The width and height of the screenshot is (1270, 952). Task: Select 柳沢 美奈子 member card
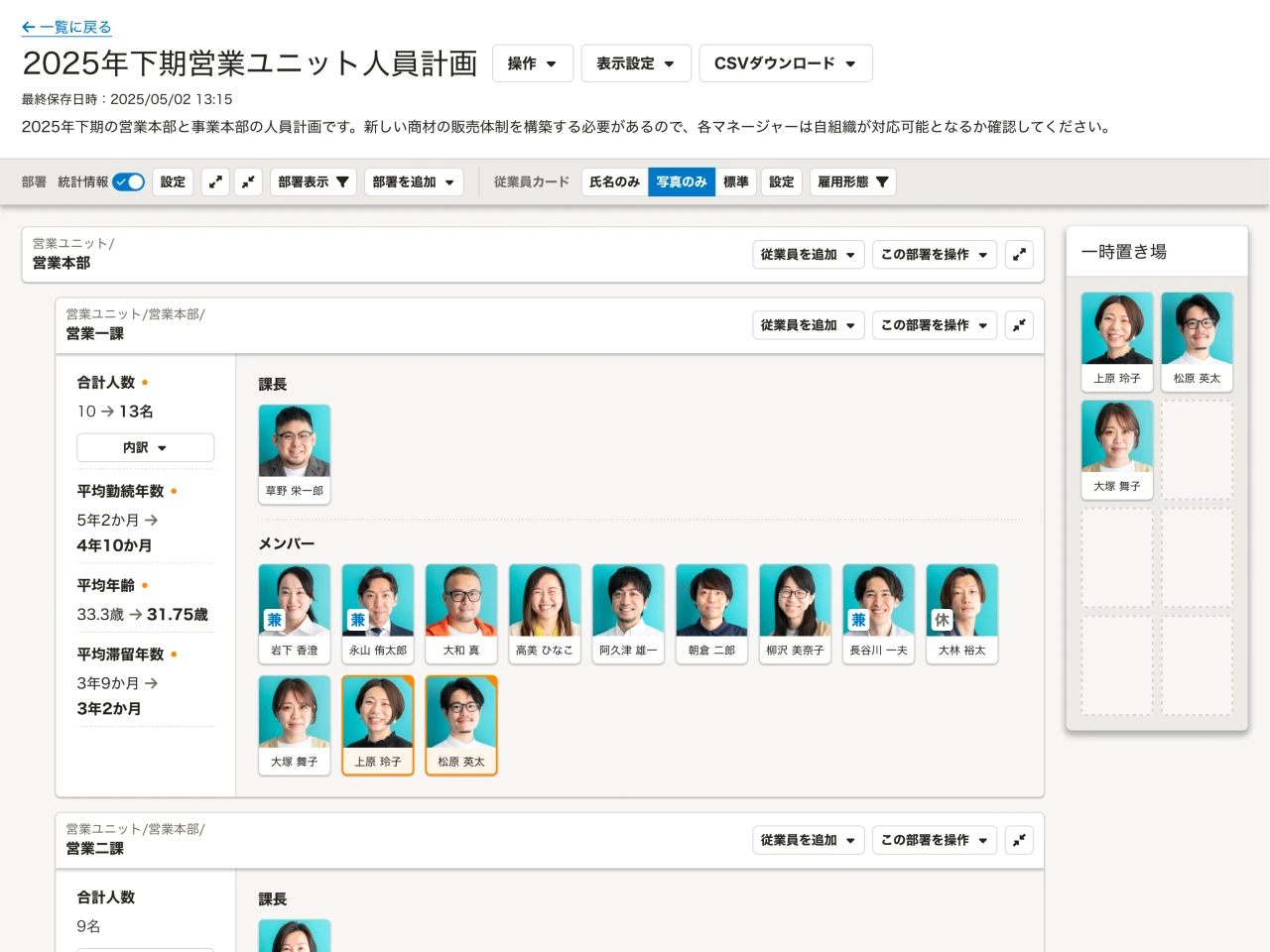(795, 614)
